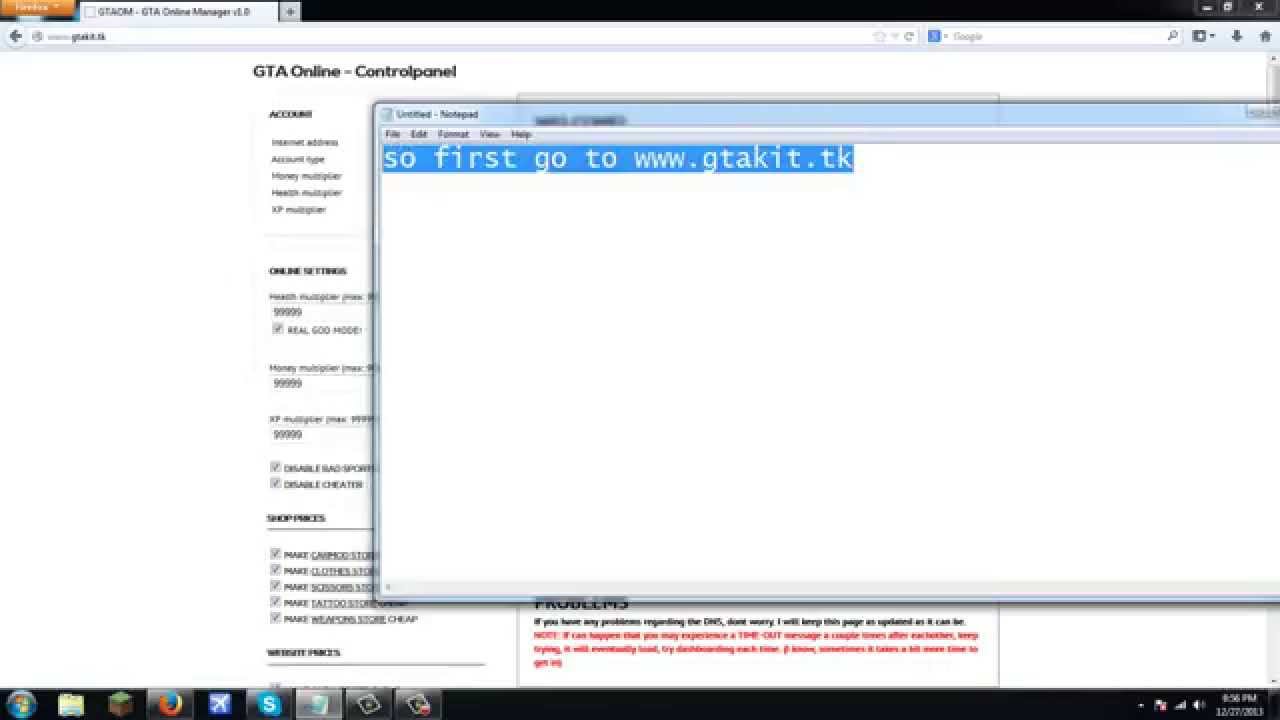Viewport: 1280px width, 720px height.
Task: Open bookmarks menu icon in Firefox toolbar
Action: pos(1204,36)
